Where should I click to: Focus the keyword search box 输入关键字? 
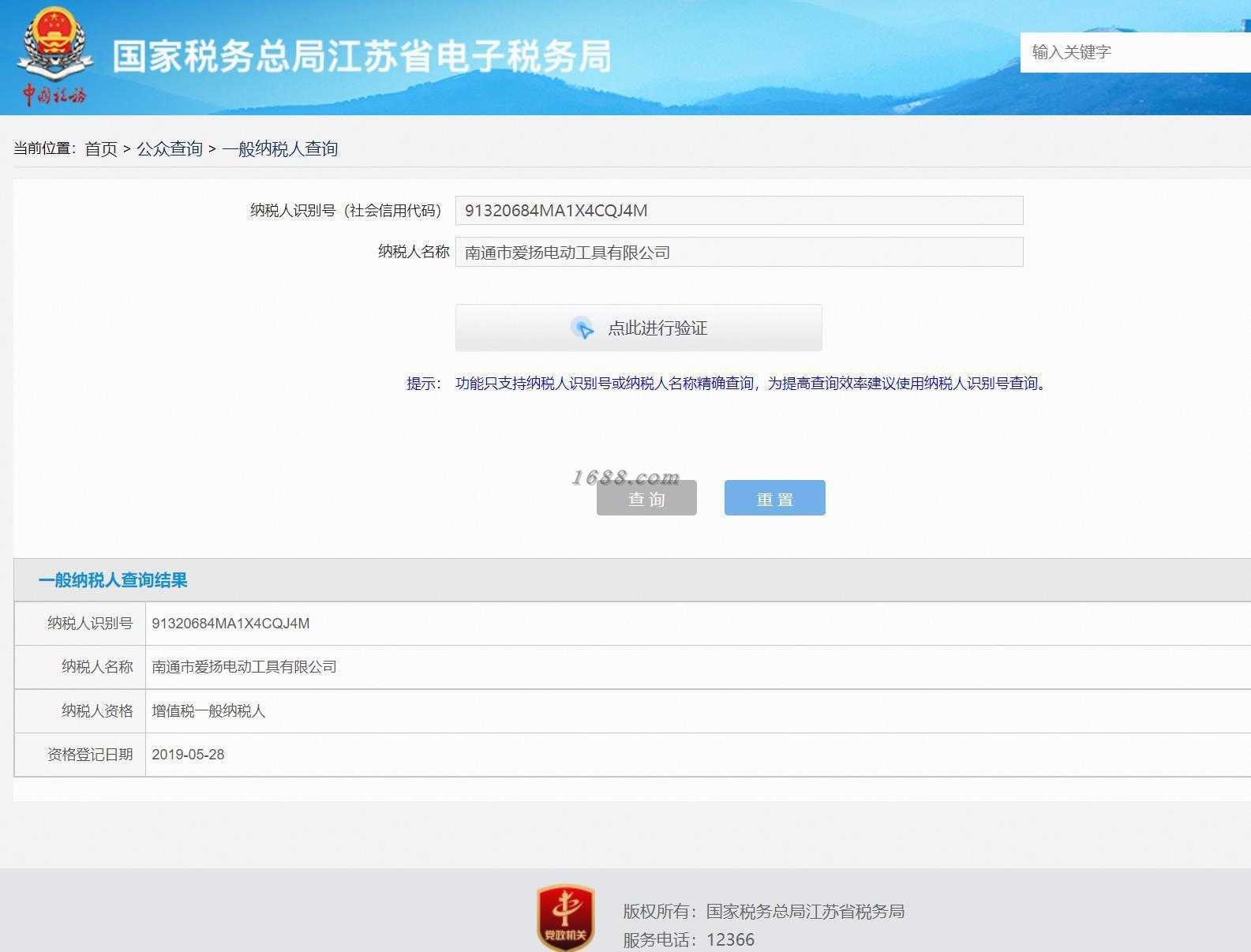pos(1135,52)
